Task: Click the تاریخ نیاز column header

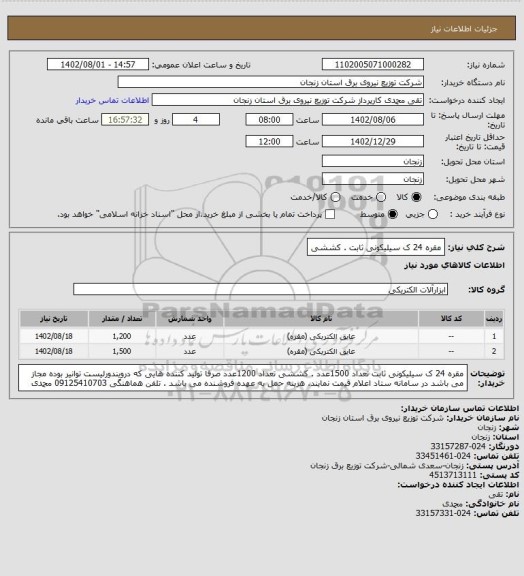Action: point(54,318)
